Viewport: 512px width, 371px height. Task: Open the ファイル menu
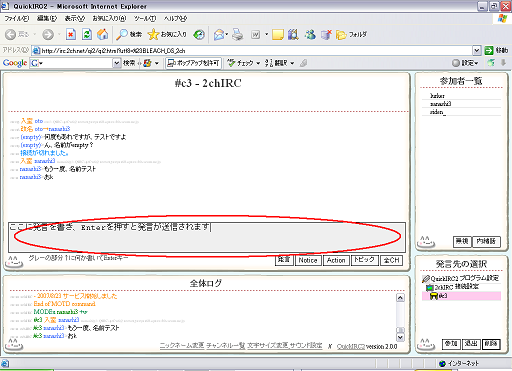pos(17,18)
